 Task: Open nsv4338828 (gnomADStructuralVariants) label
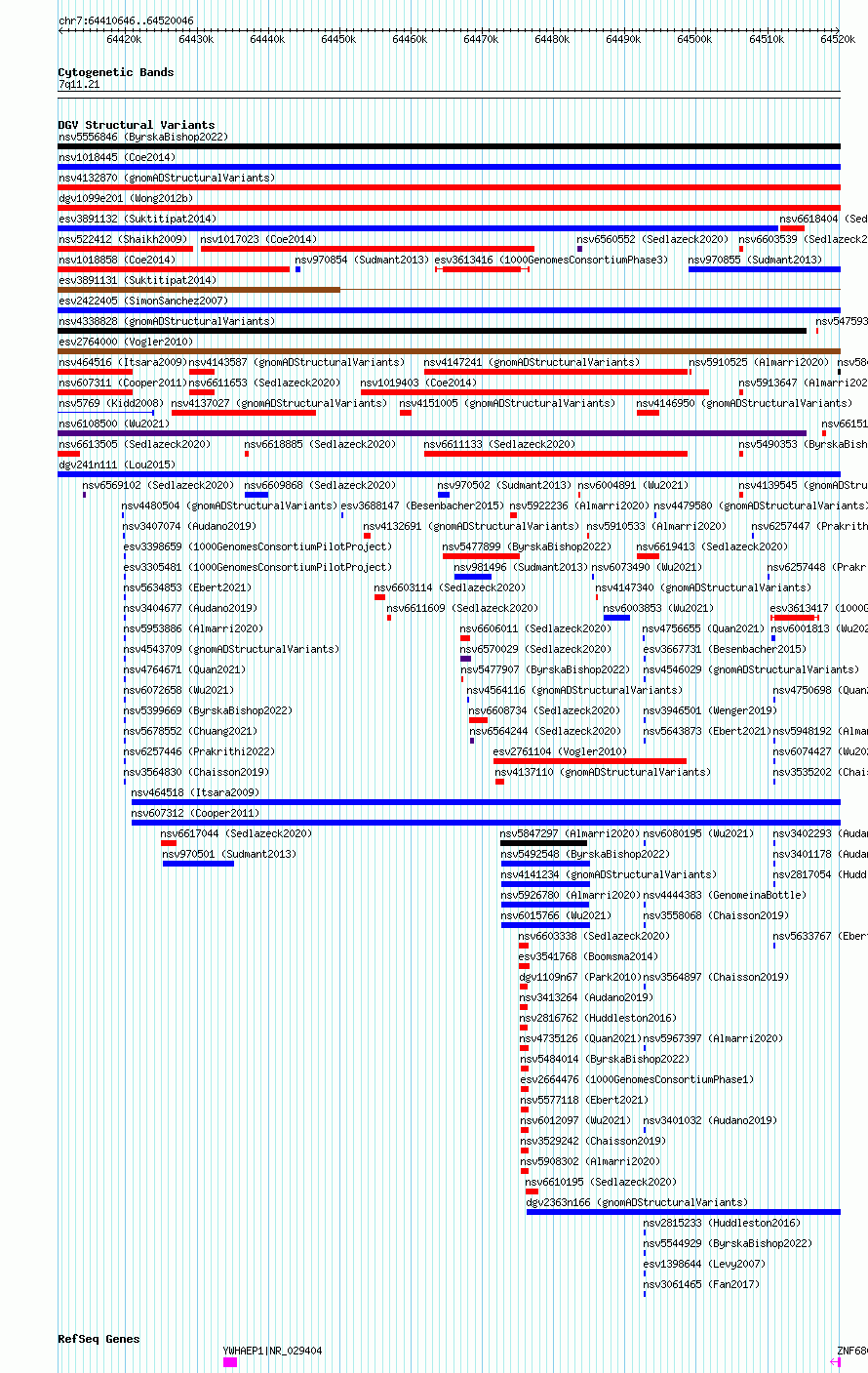pos(167,321)
